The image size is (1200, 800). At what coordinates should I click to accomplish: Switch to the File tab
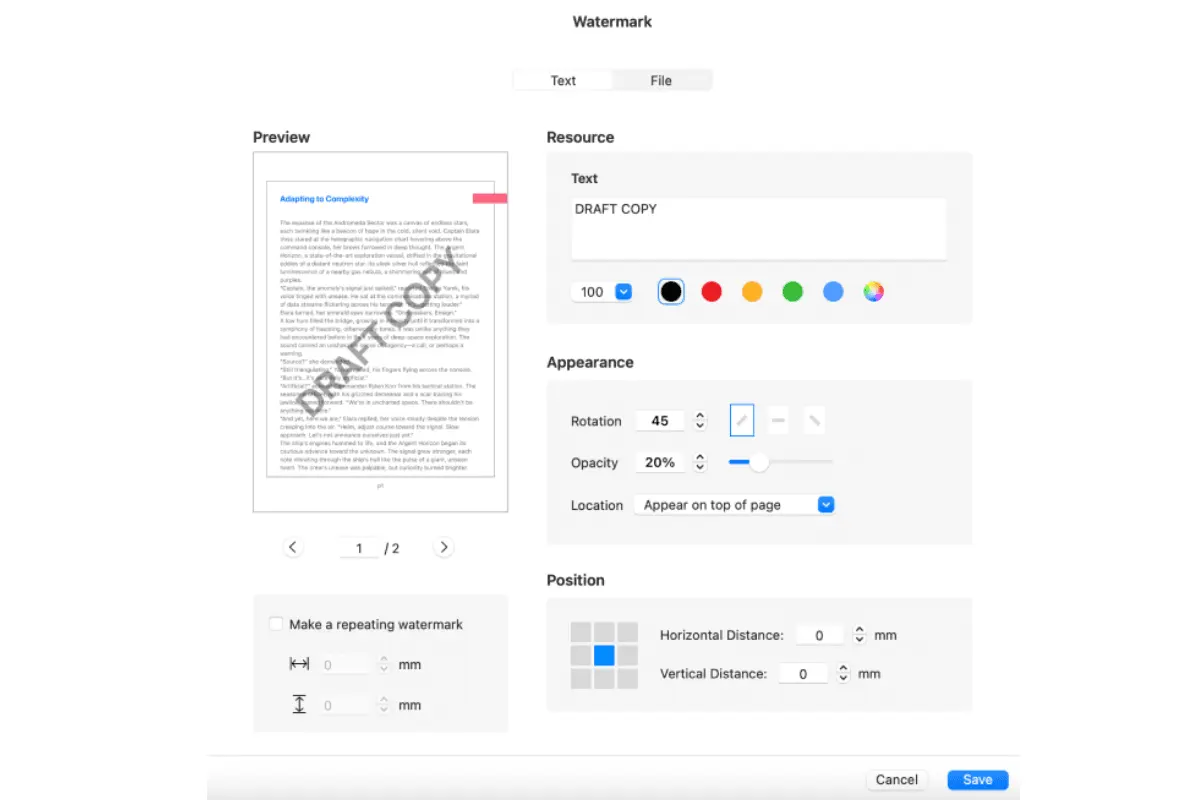coord(661,80)
